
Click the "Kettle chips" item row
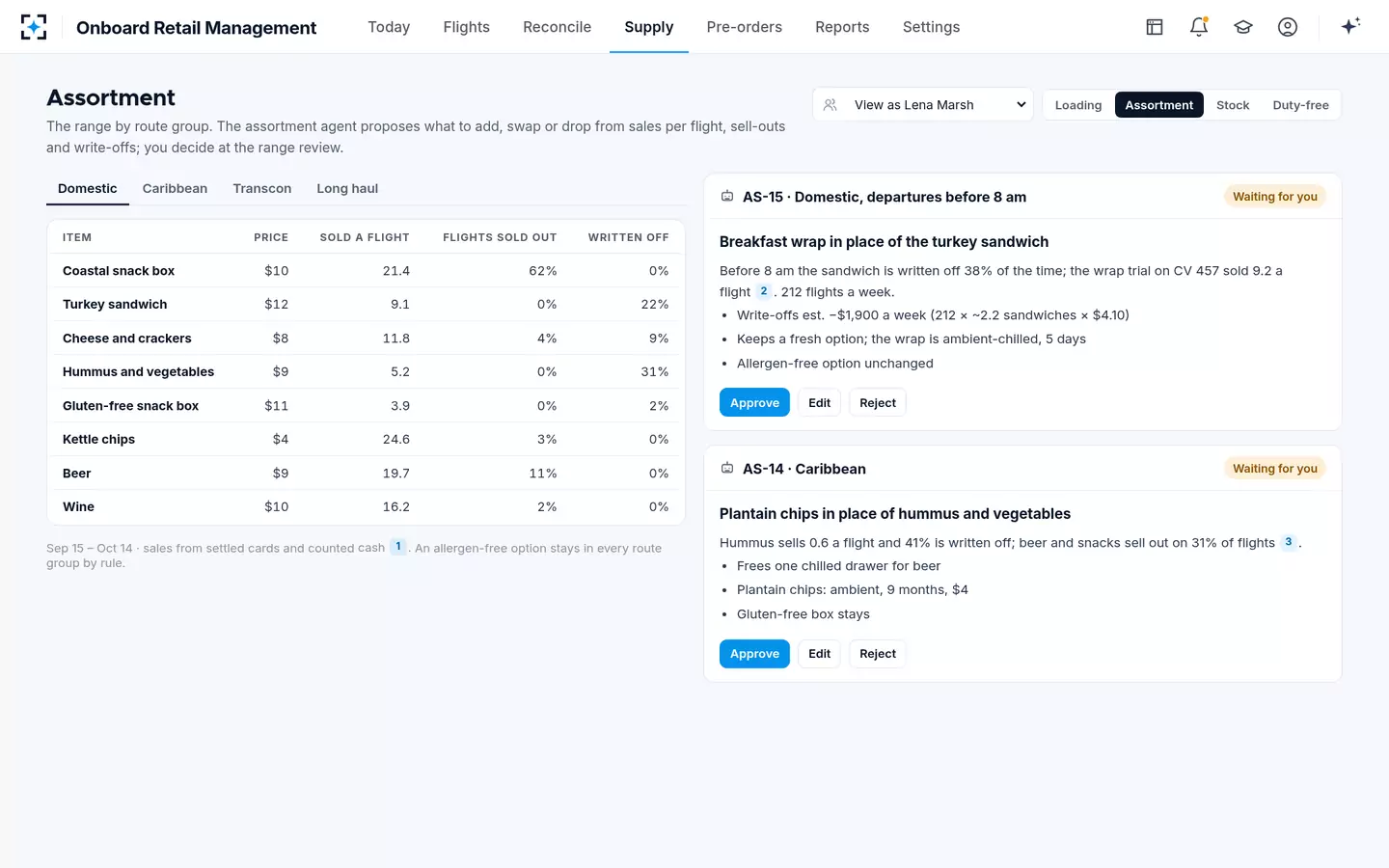[366, 440]
